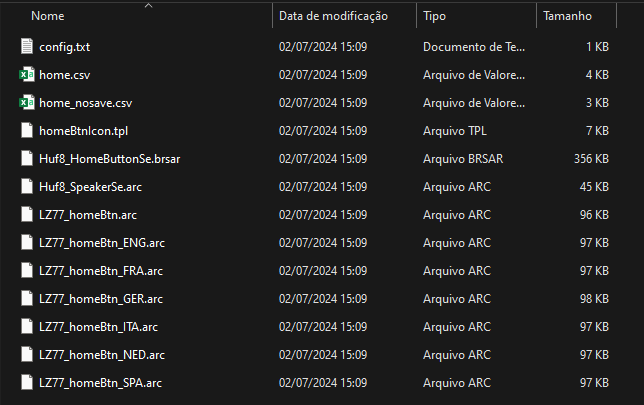
Task: Click the sort arrow above Nome
Action: tap(149, 5)
